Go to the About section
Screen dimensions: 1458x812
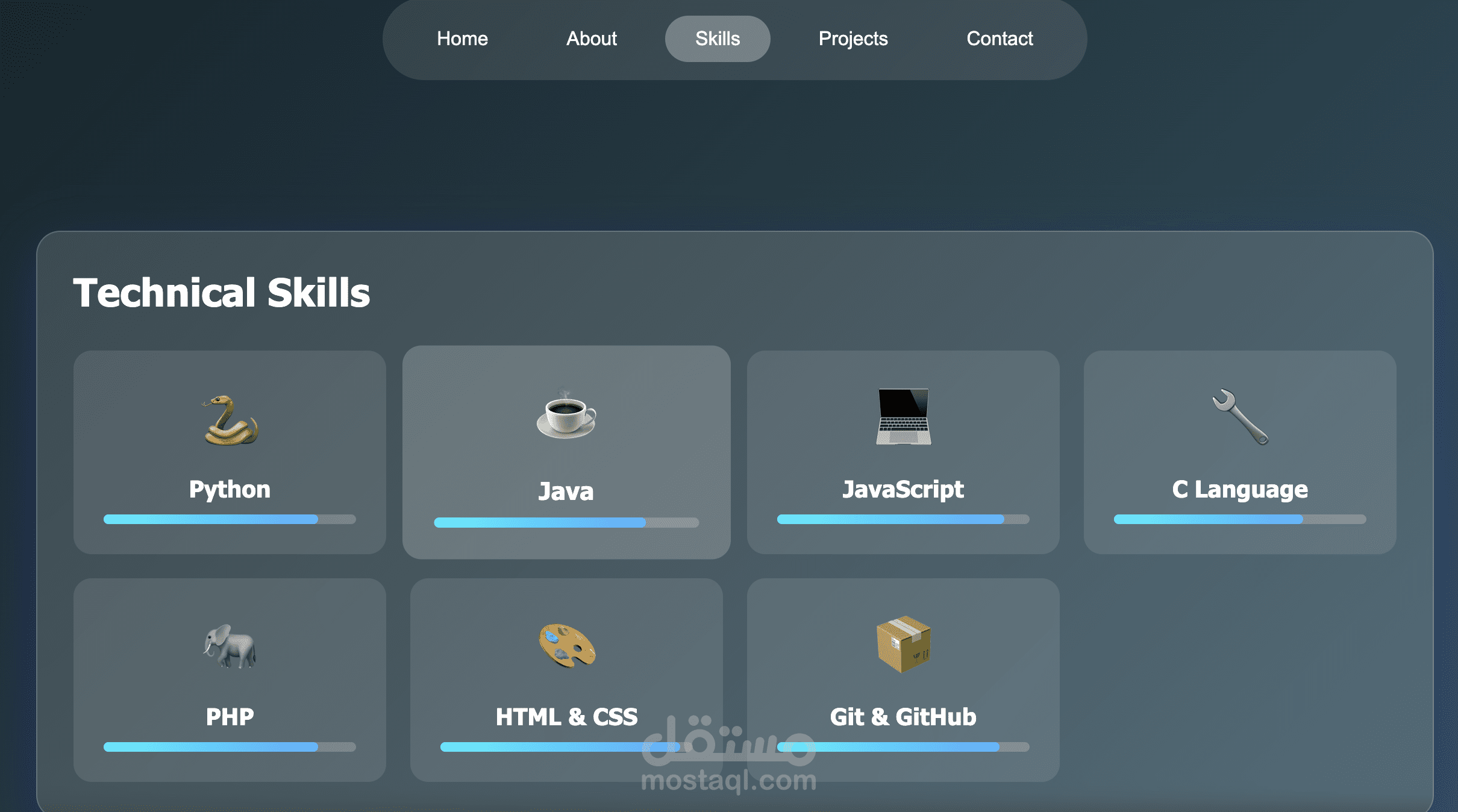pyautogui.click(x=591, y=39)
